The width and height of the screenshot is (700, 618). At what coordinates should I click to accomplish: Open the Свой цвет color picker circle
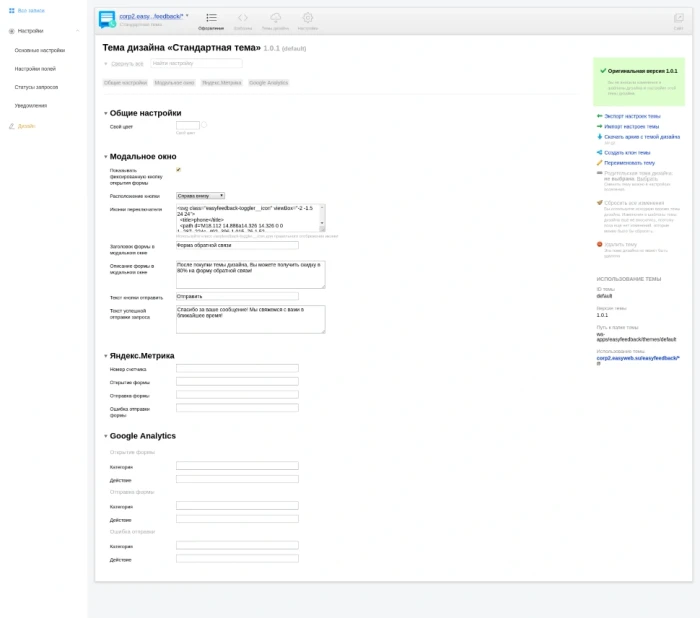tap(204, 125)
